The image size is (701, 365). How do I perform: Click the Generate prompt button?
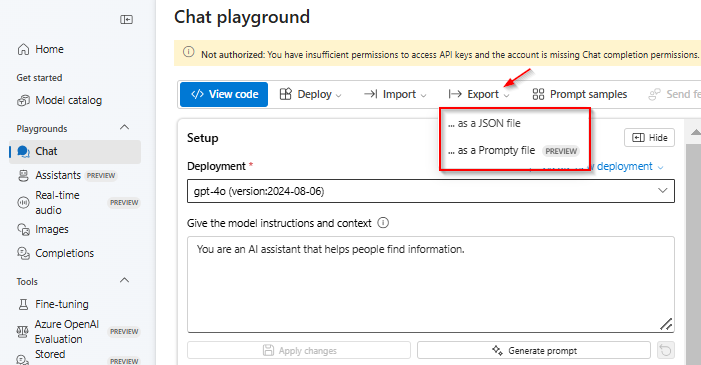coord(534,351)
